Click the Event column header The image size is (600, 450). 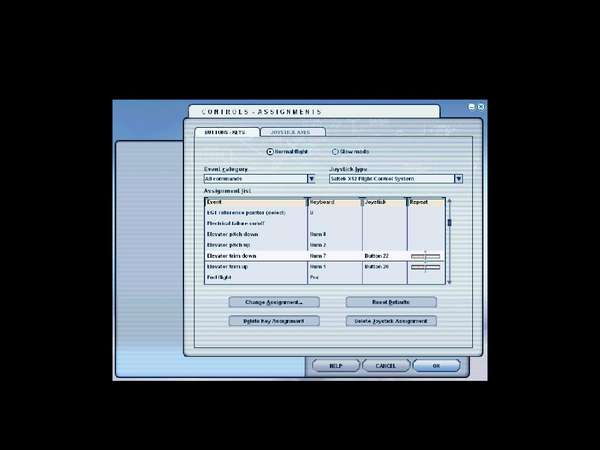[256, 202]
